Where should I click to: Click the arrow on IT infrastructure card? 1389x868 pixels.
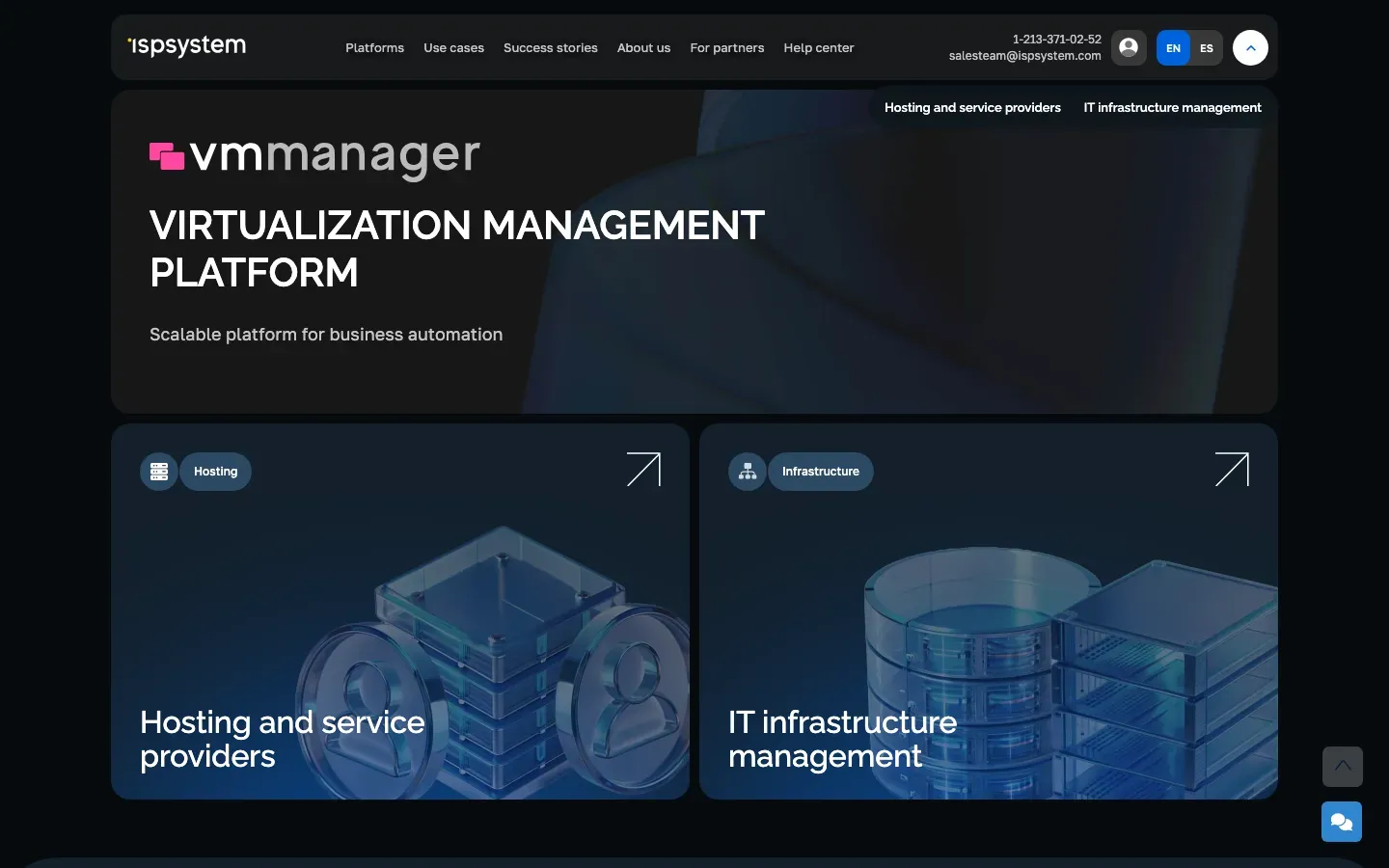point(1232,470)
